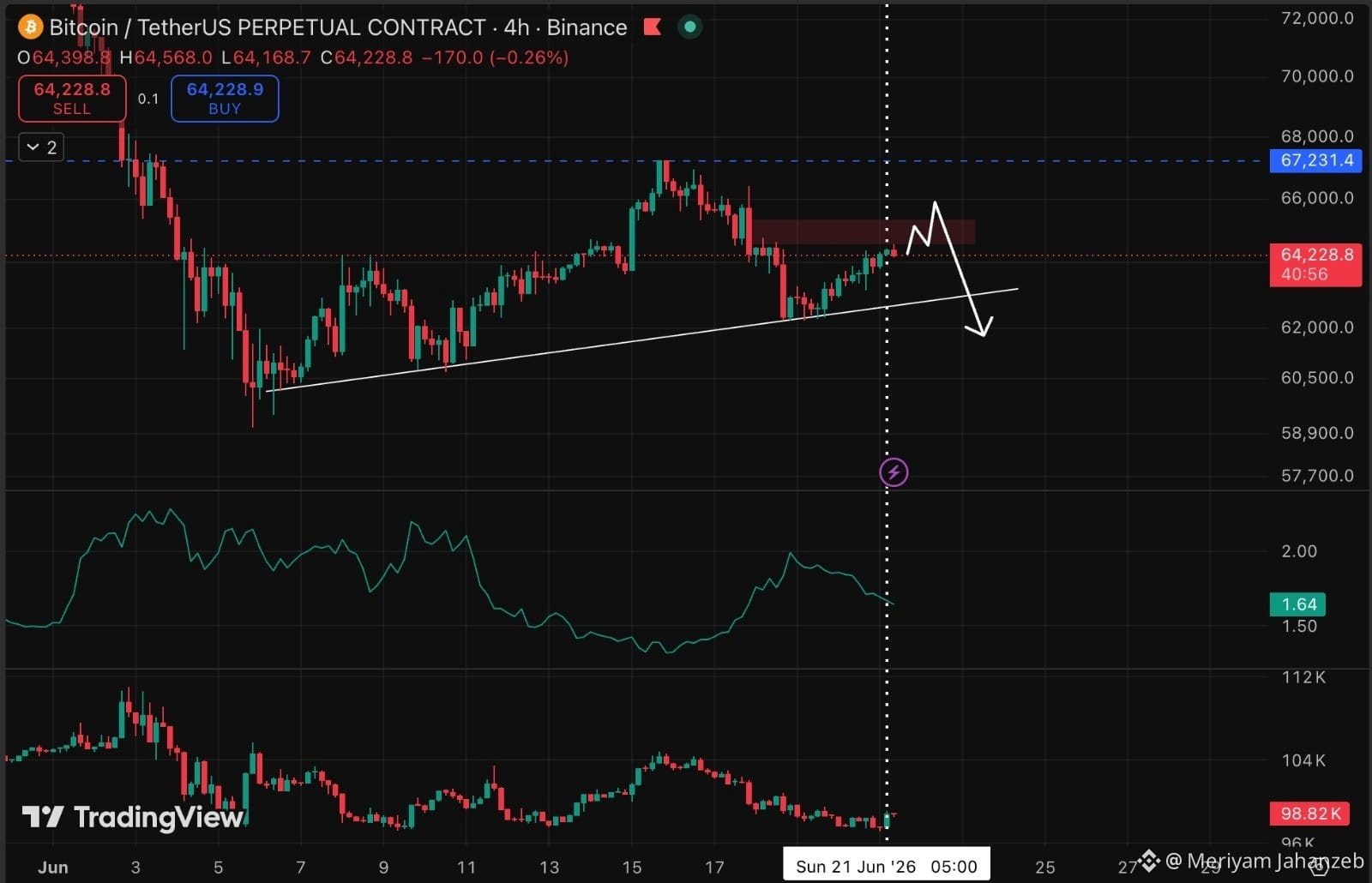The height and width of the screenshot is (883, 1372).
Task: Click the Sun 21 Jun '26 05:00 crosshair date label
Action: coord(887,866)
